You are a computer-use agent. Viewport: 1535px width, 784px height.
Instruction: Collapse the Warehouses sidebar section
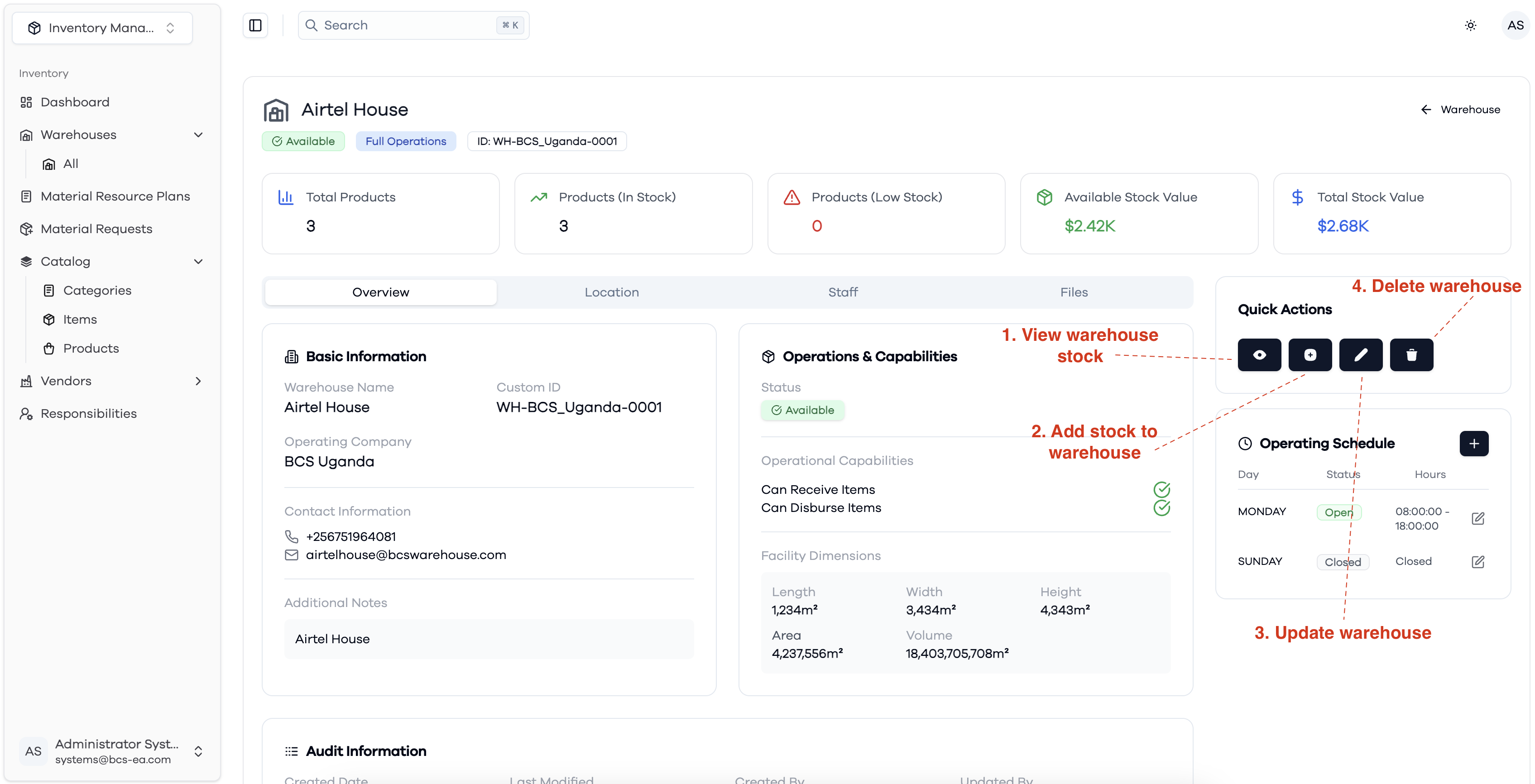tap(198, 134)
